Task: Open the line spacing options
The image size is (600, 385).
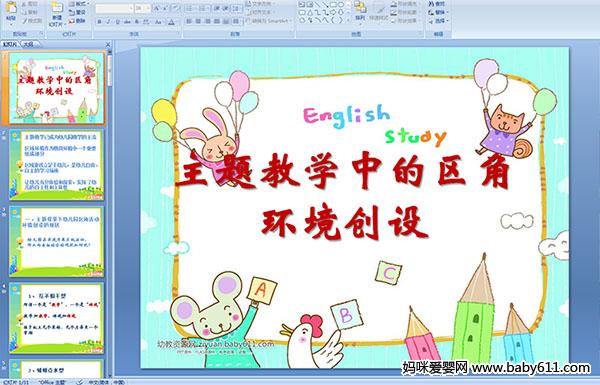Action: 236,8
